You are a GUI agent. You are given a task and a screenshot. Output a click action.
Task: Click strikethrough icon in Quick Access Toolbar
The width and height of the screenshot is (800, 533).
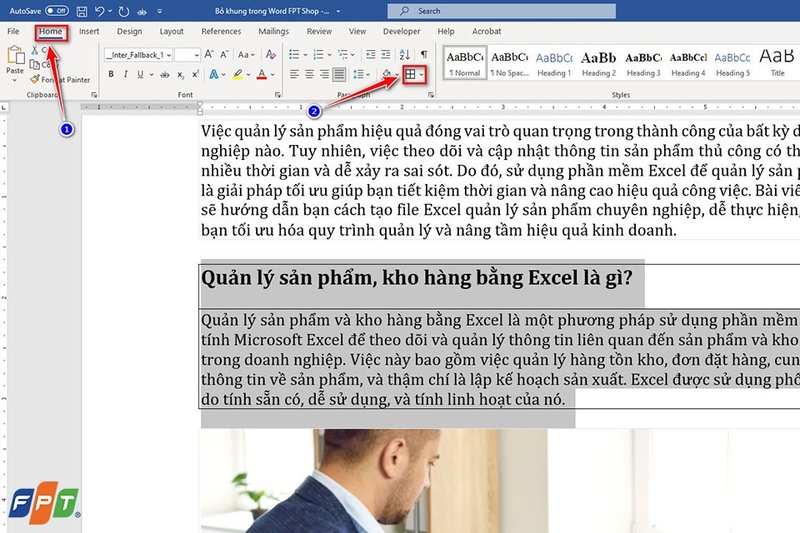pyautogui.click(x=142, y=11)
